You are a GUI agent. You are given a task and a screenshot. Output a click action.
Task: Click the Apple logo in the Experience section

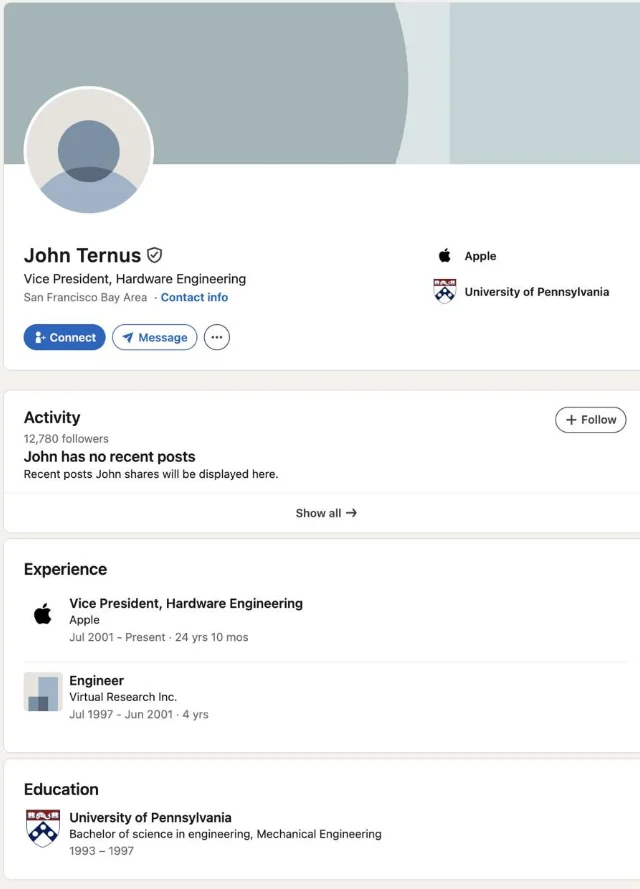[x=43, y=614]
